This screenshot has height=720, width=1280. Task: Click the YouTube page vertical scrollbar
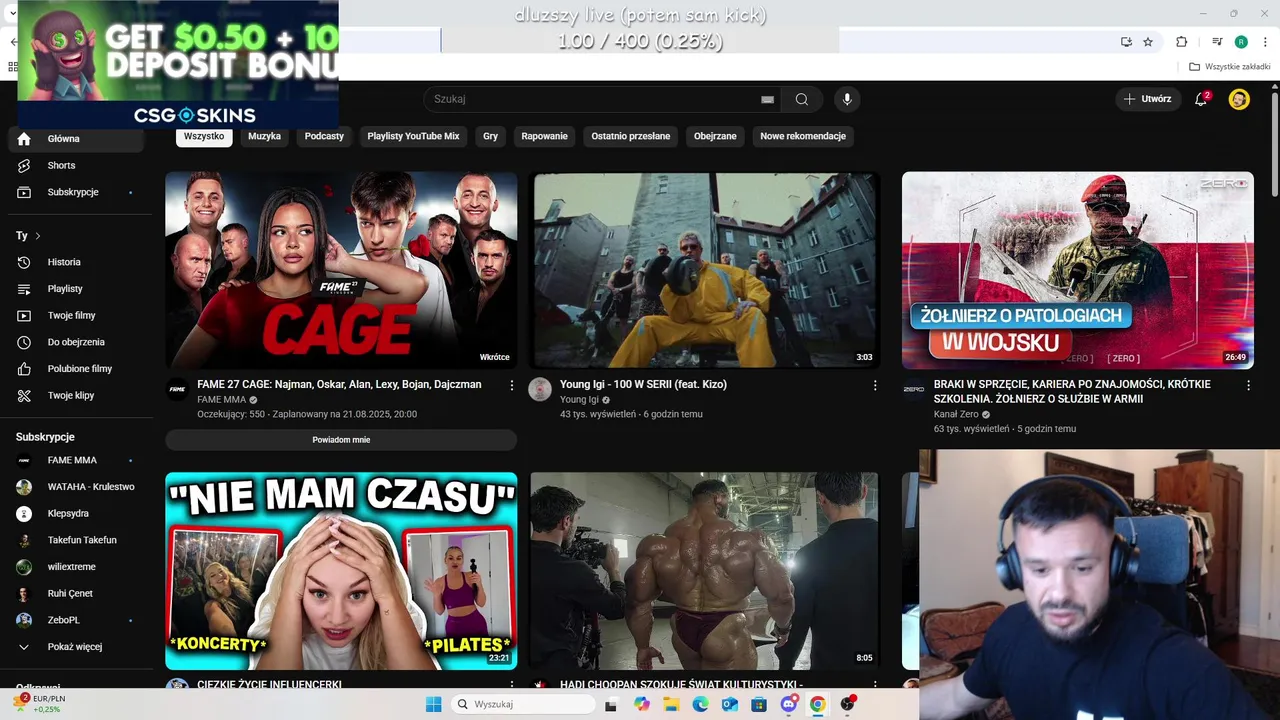tap(1275, 145)
